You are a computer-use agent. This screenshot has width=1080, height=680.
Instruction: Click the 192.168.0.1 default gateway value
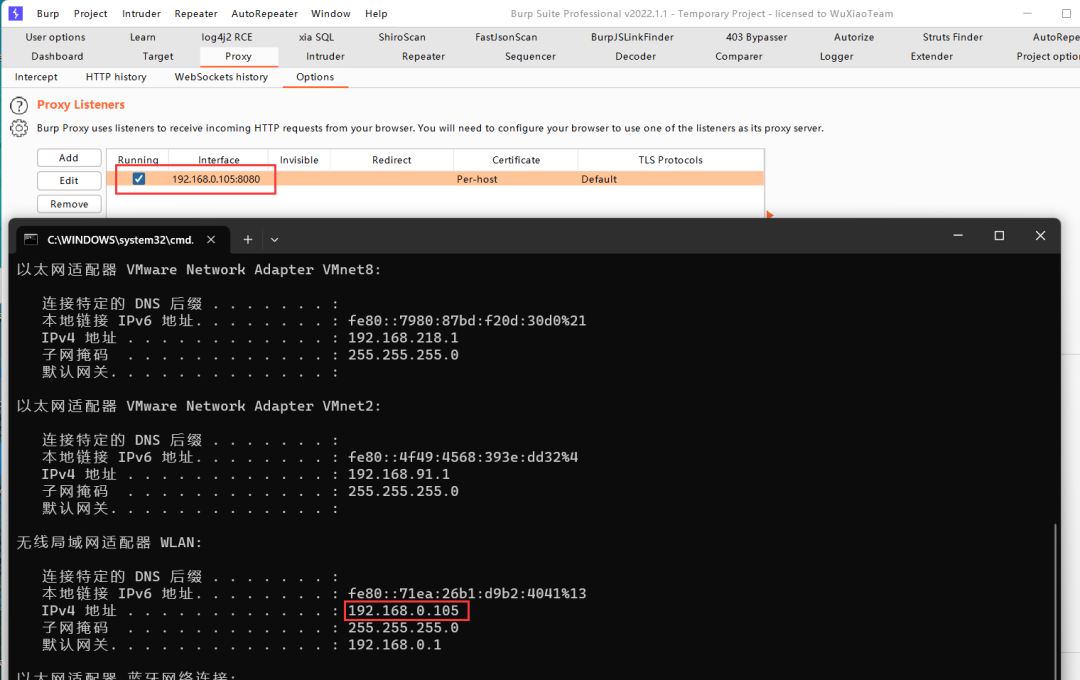click(395, 646)
